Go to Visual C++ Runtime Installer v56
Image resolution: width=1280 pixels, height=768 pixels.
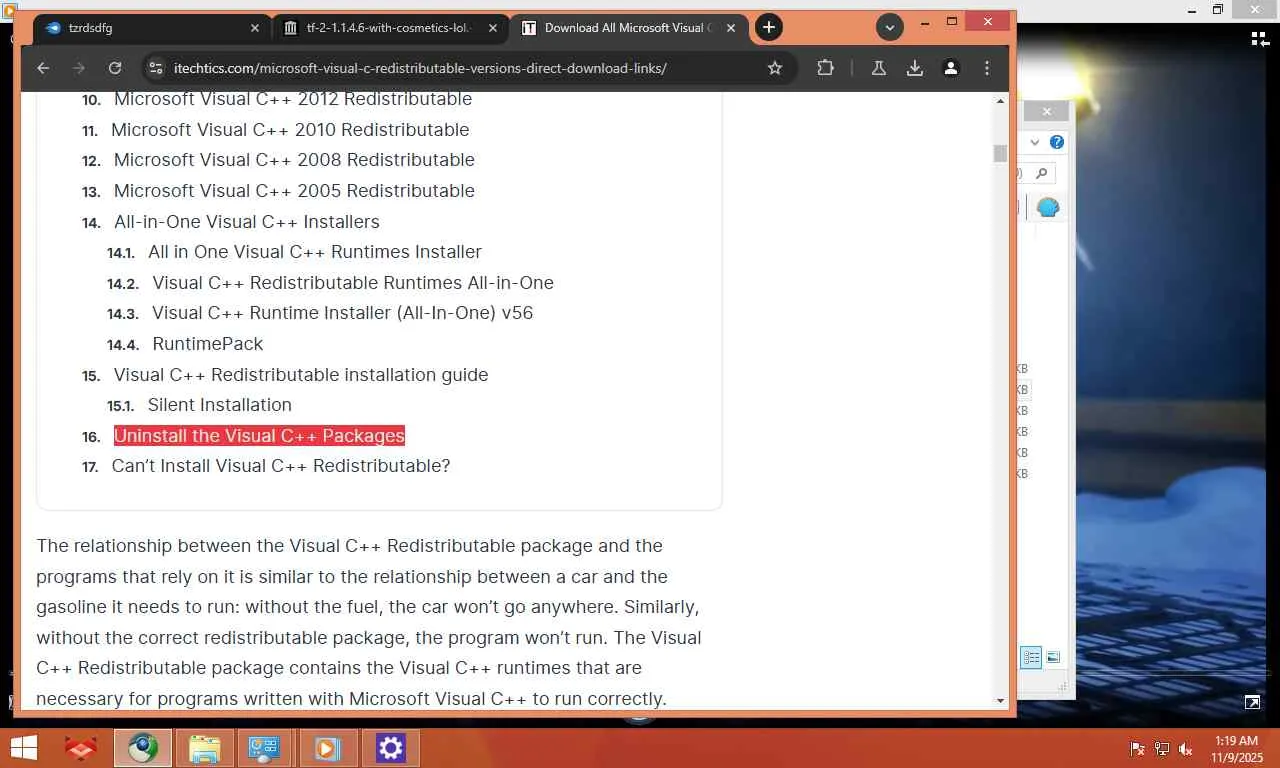pos(343,313)
